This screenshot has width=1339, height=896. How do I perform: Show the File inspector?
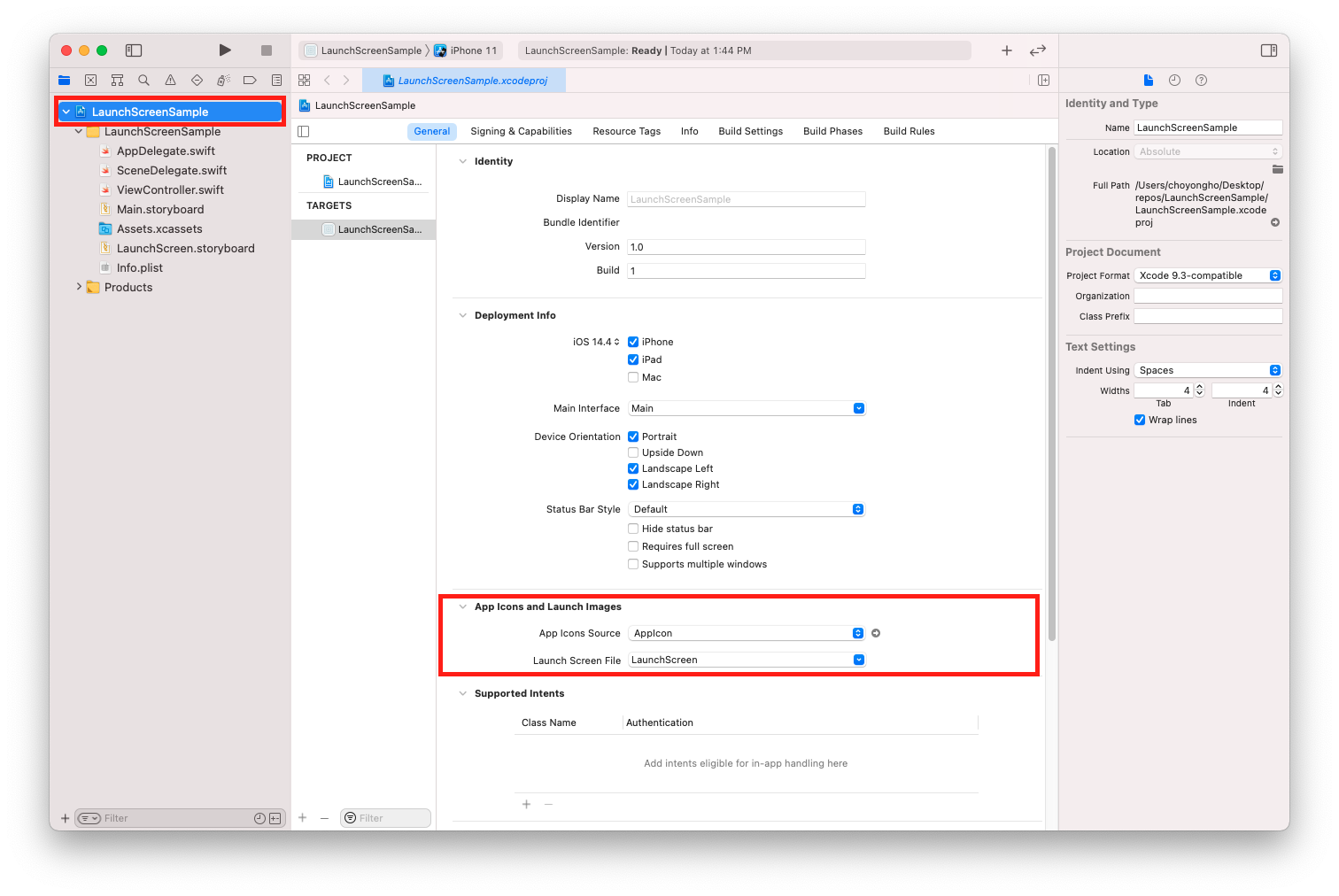(x=1149, y=80)
